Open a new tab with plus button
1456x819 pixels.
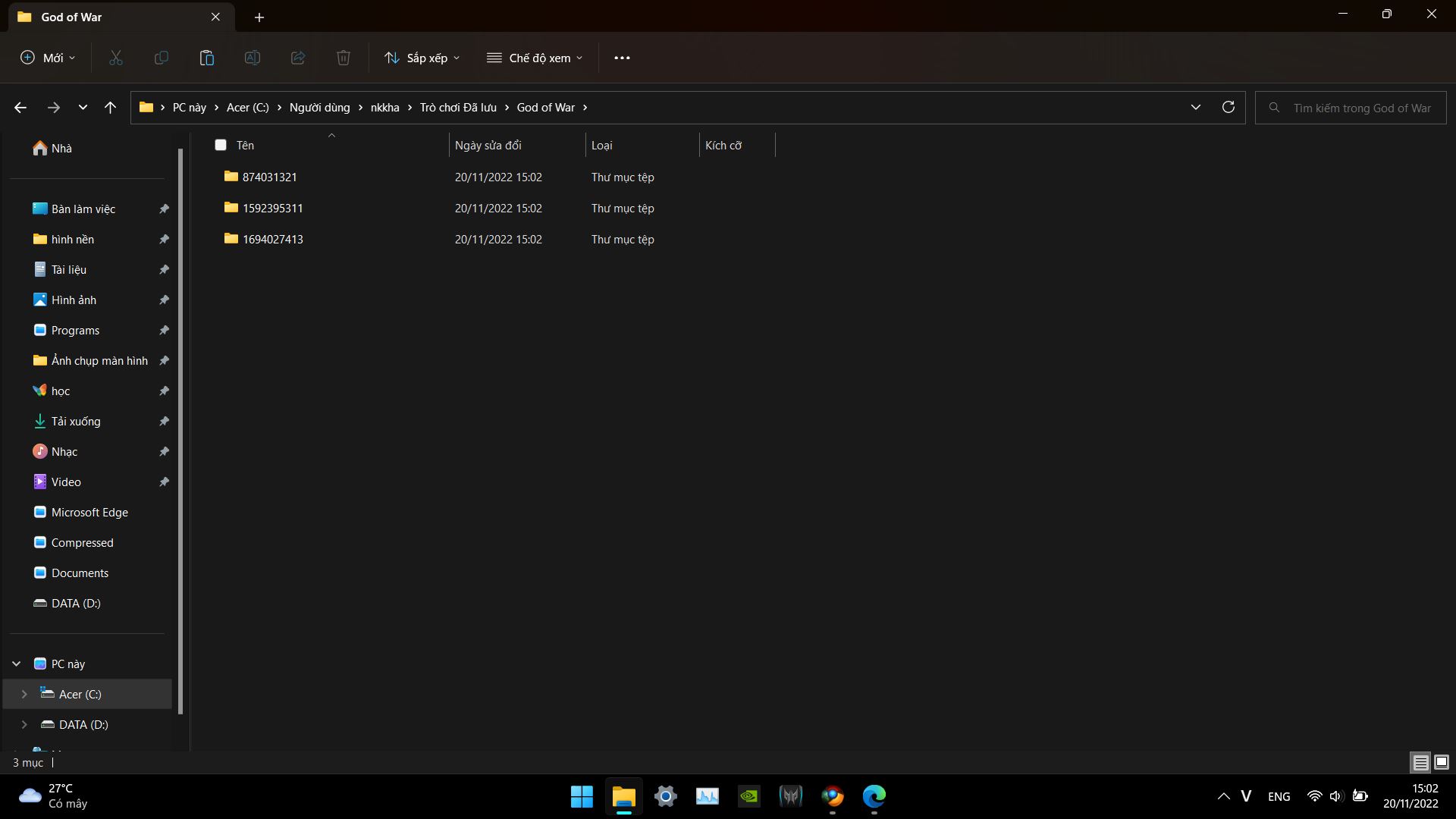coord(259,17)
